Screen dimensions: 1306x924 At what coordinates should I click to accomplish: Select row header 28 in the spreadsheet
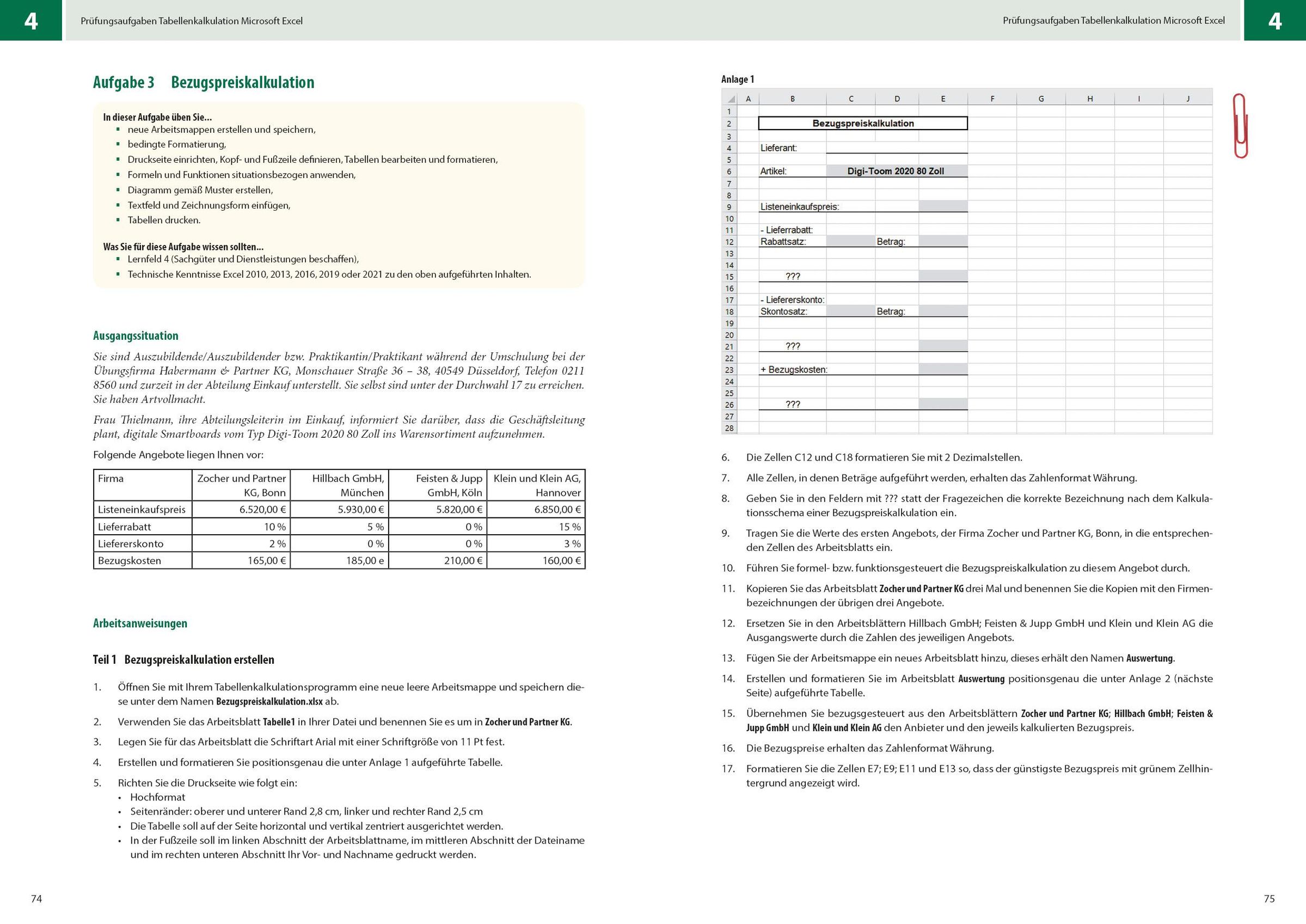click(729, 429)
